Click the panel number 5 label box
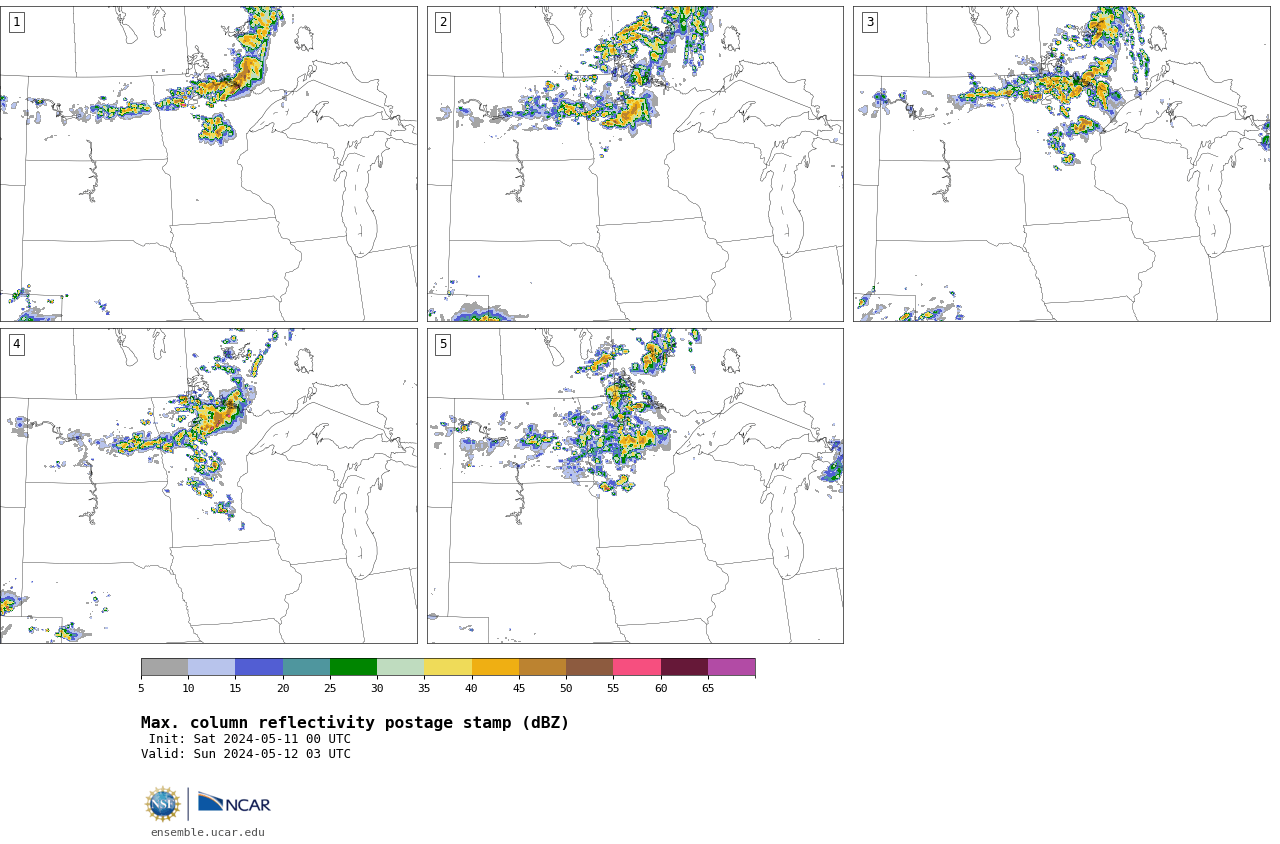Viewport: 1280px width, 844px height. point(443,344)
